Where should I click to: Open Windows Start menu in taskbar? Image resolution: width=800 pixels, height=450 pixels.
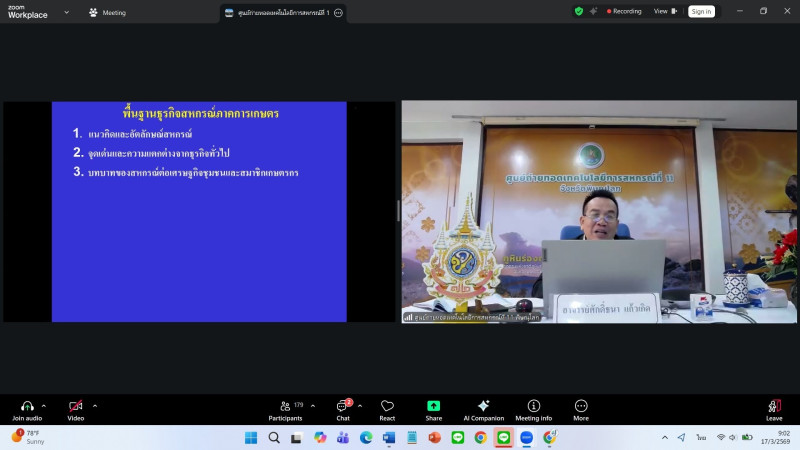click(x=249, y=438)
